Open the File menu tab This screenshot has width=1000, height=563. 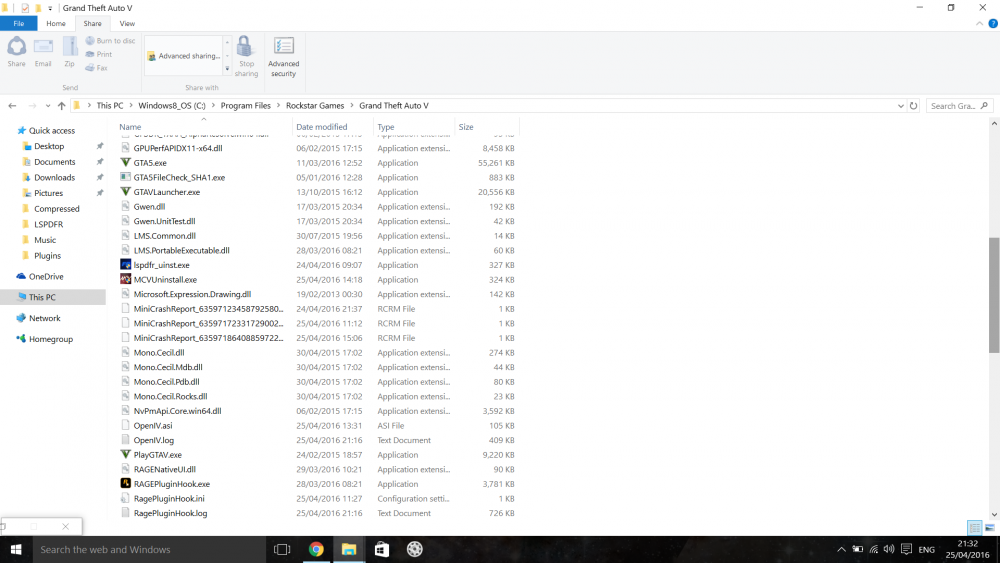point(18,24)
